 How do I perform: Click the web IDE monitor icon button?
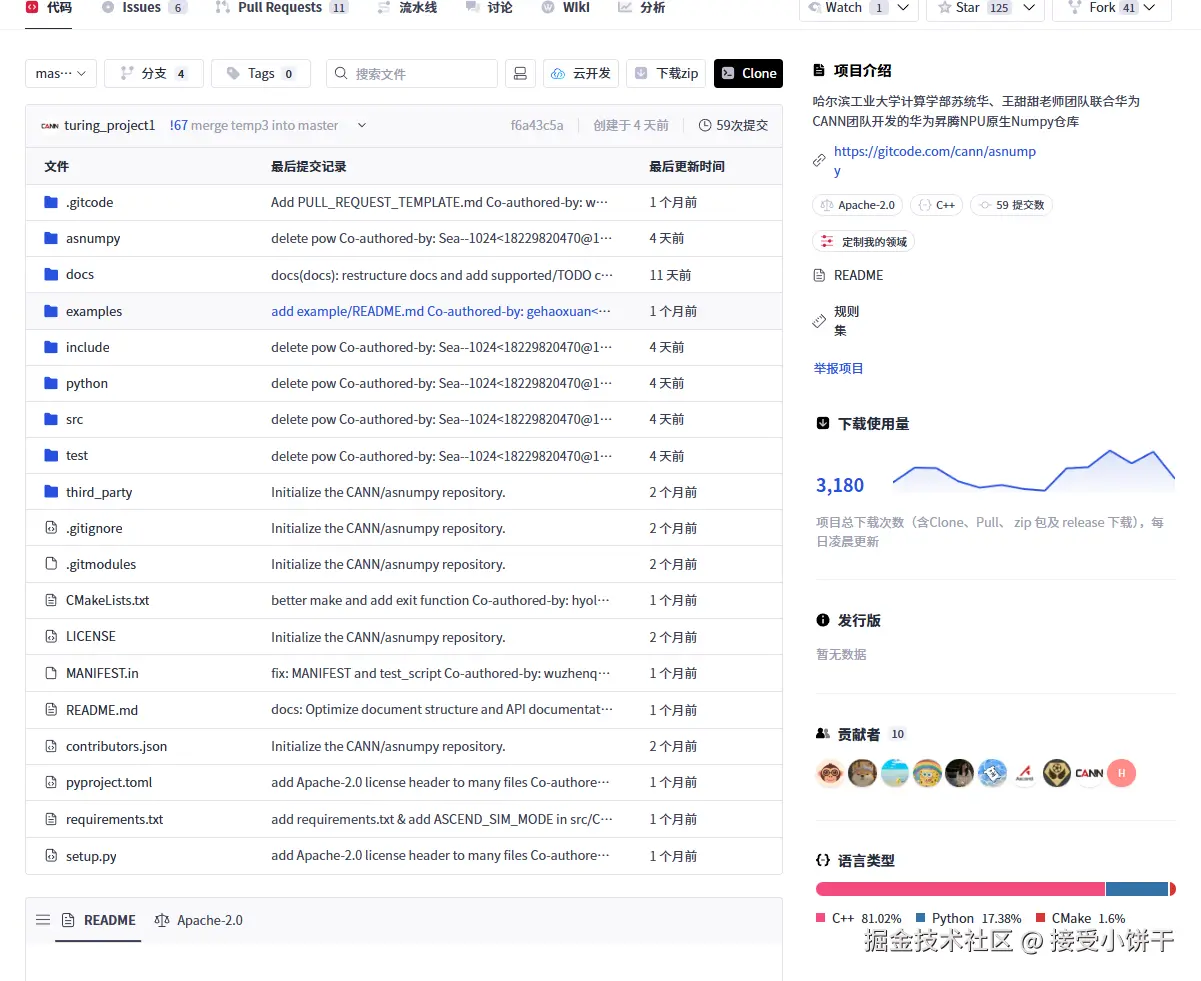[519, 74]
